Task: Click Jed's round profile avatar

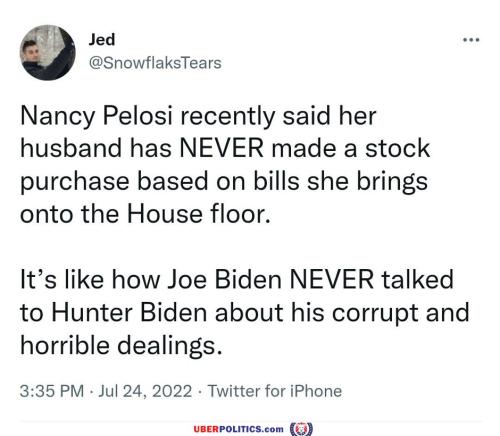Action: pyautogui.click(x=48, y=53)
